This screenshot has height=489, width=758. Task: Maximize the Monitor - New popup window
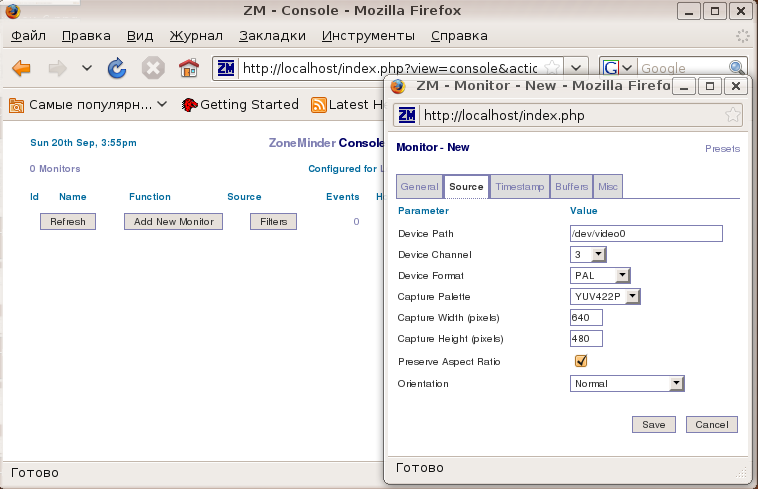(x=710, y=86)
